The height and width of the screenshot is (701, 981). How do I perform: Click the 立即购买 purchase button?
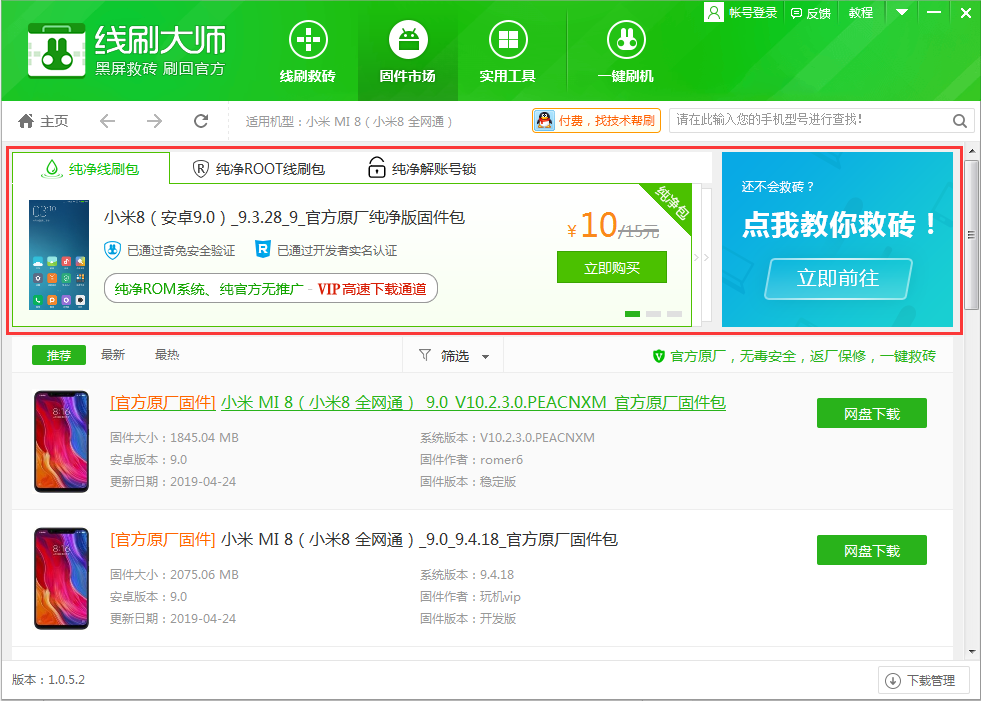(611, 267)
